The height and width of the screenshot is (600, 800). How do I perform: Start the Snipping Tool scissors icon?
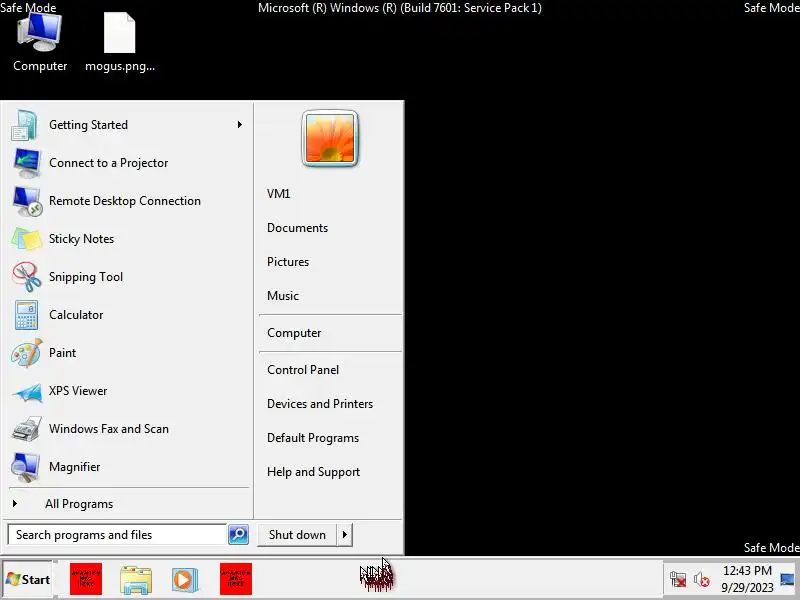[27, 277]
